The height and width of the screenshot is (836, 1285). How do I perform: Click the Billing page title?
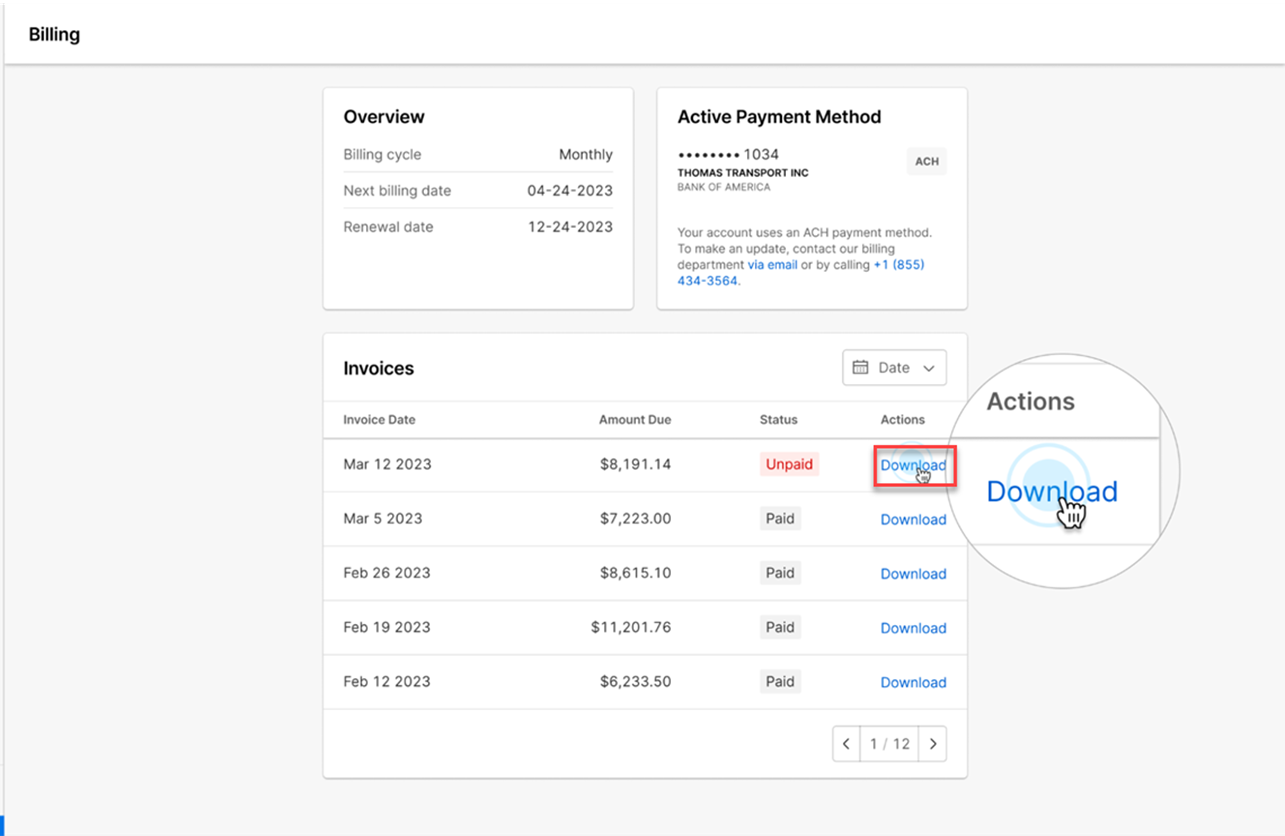coord(54,34)
